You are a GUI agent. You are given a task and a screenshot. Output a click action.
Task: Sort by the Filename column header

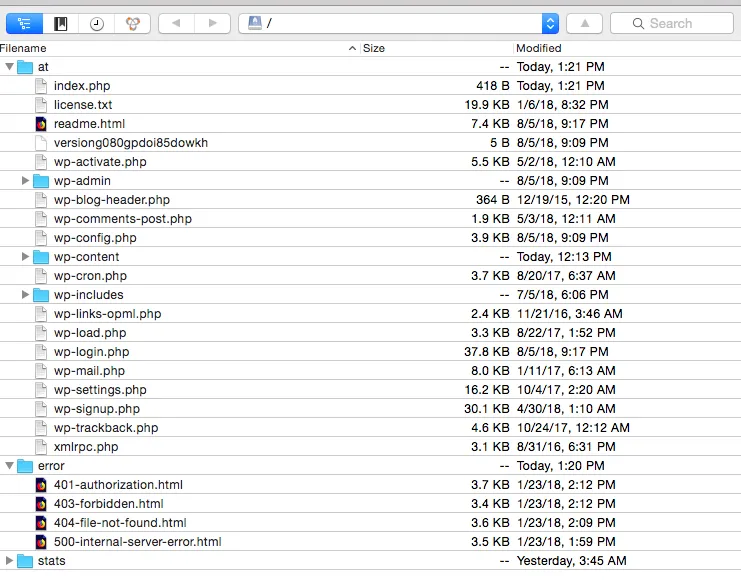179,48
